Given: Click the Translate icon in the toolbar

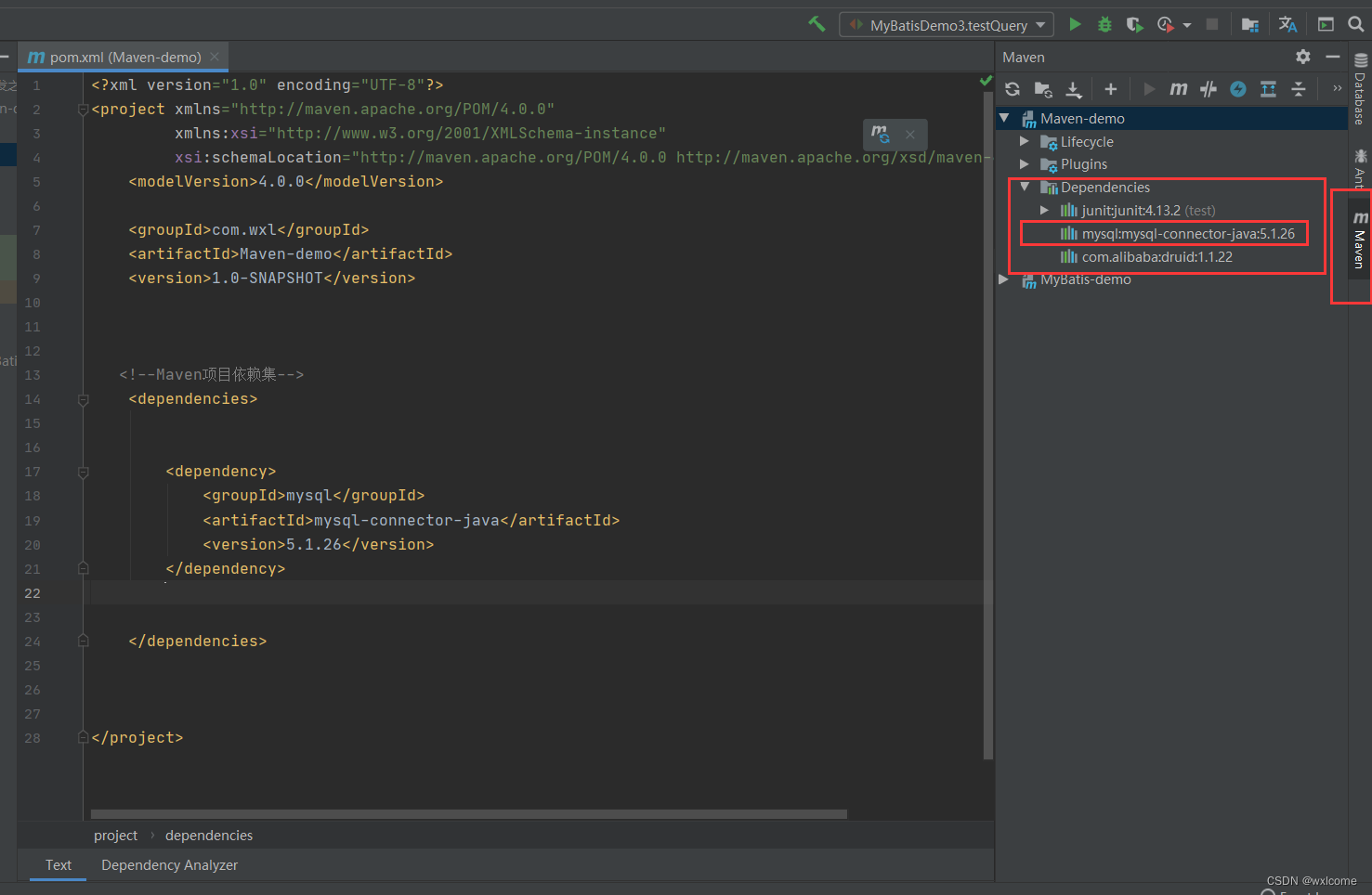Looking at the screenshot, I should (x=1287, y=25).
